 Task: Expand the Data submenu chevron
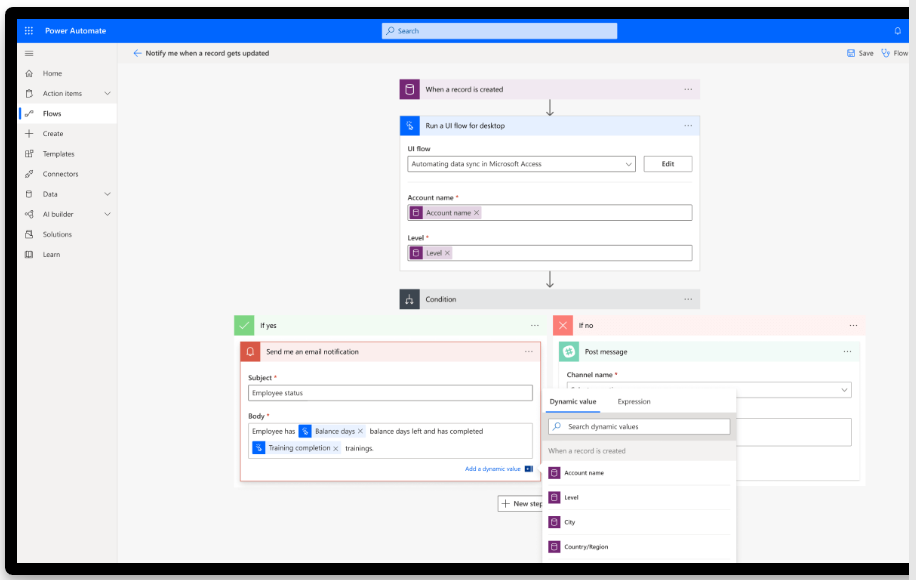point(107,194)
